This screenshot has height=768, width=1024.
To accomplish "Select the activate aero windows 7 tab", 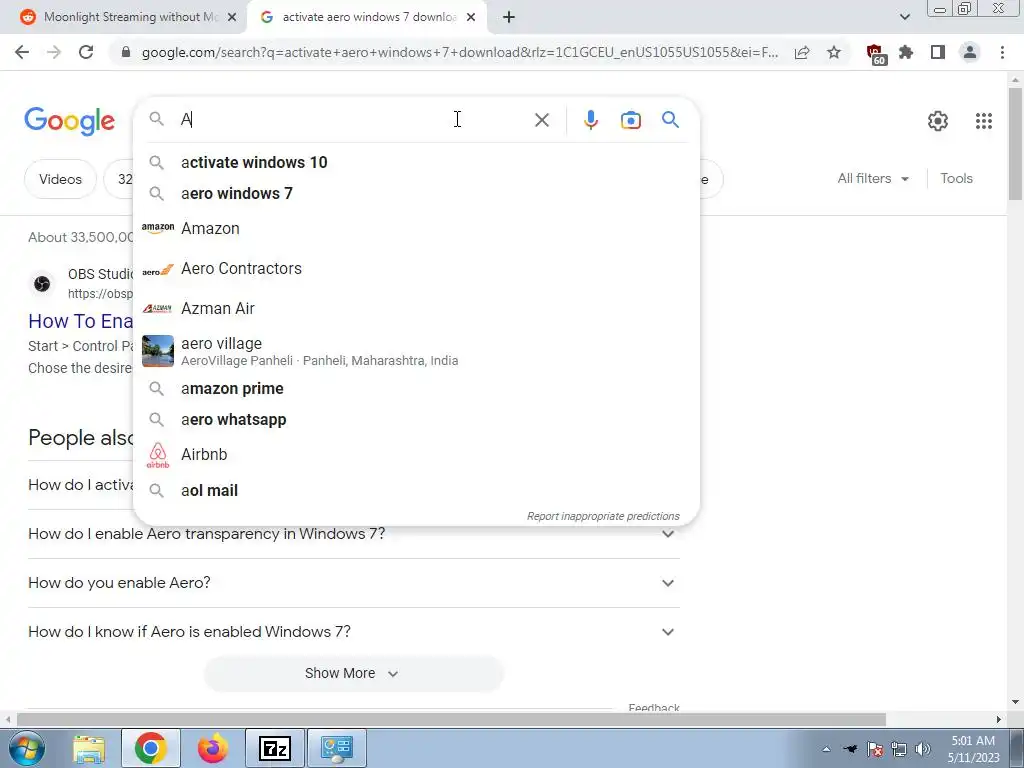I will pyautogui.click(x=366, y=17).
